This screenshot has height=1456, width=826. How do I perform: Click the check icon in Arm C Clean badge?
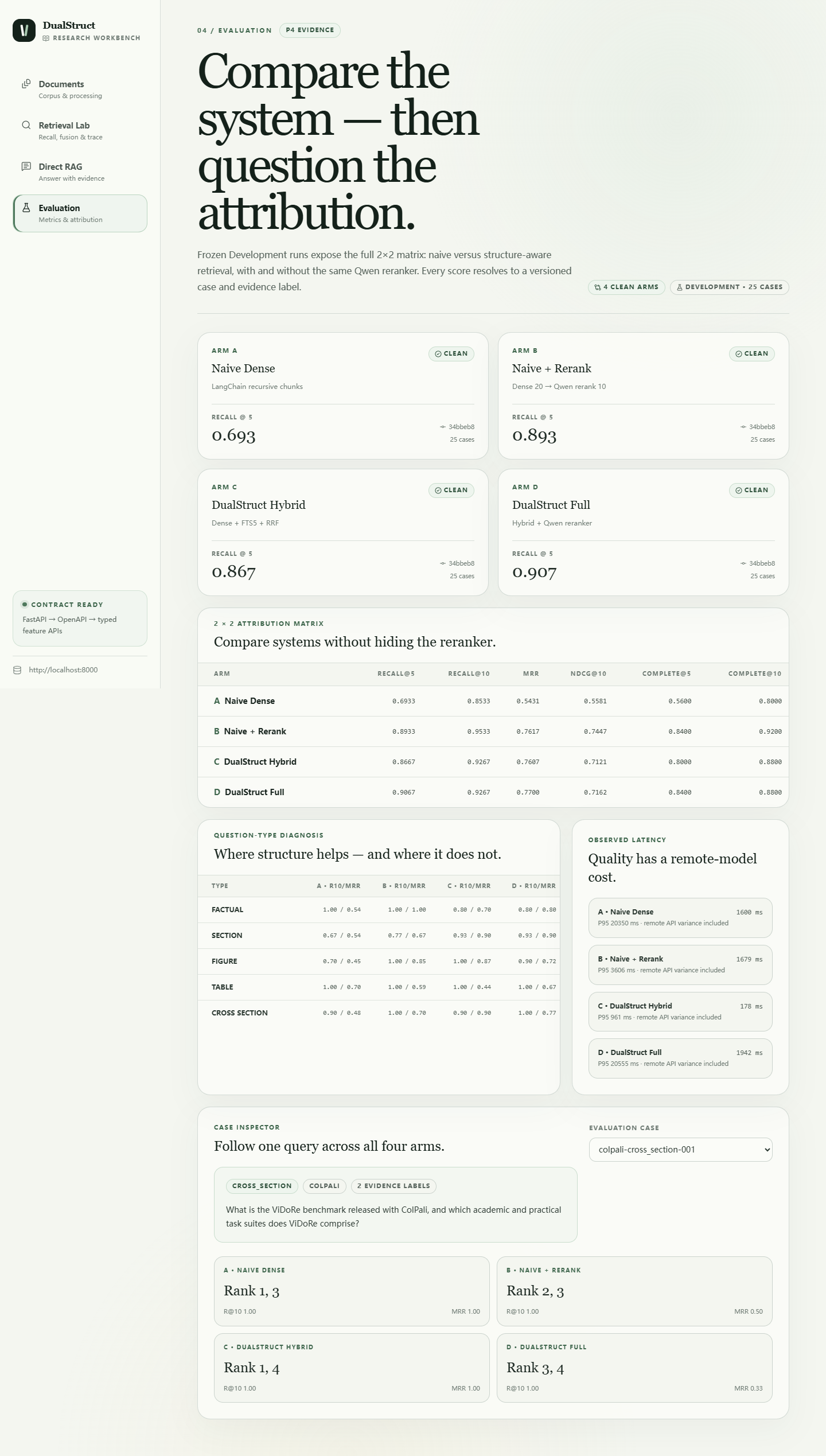click(438, 490)
